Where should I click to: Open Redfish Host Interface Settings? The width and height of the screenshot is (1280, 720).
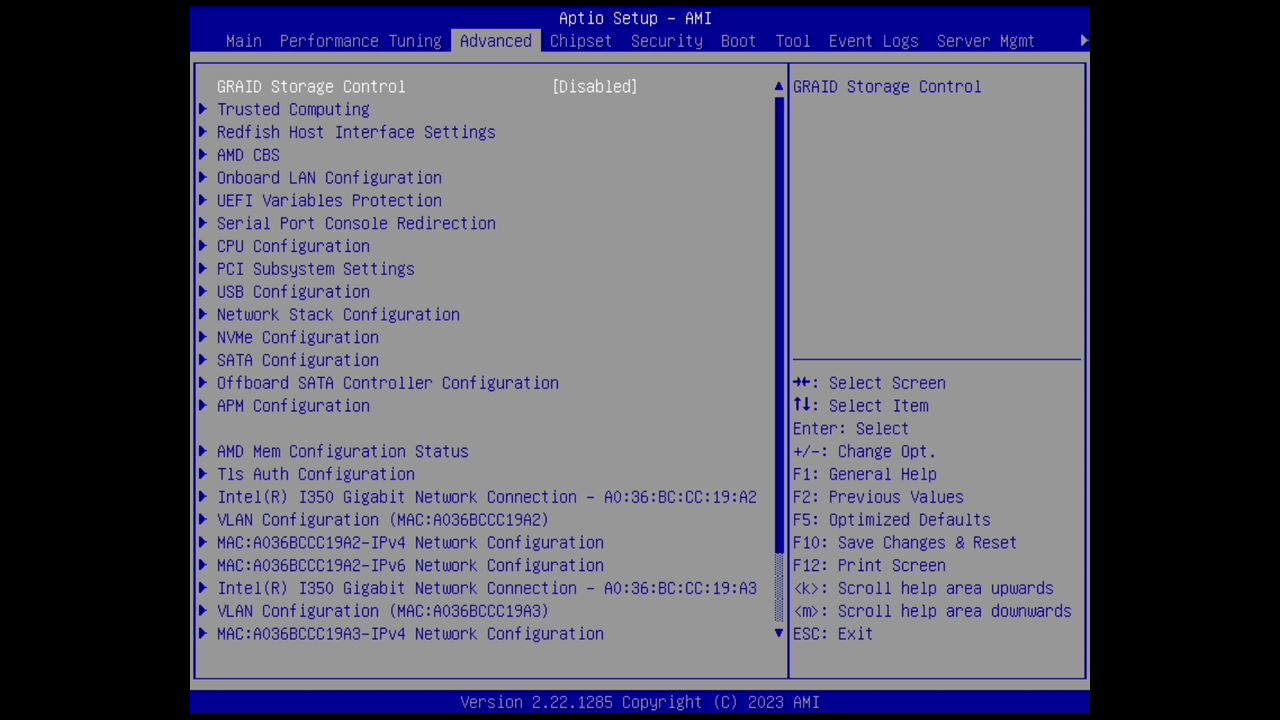pyautogui.click(x=356, y=132)
